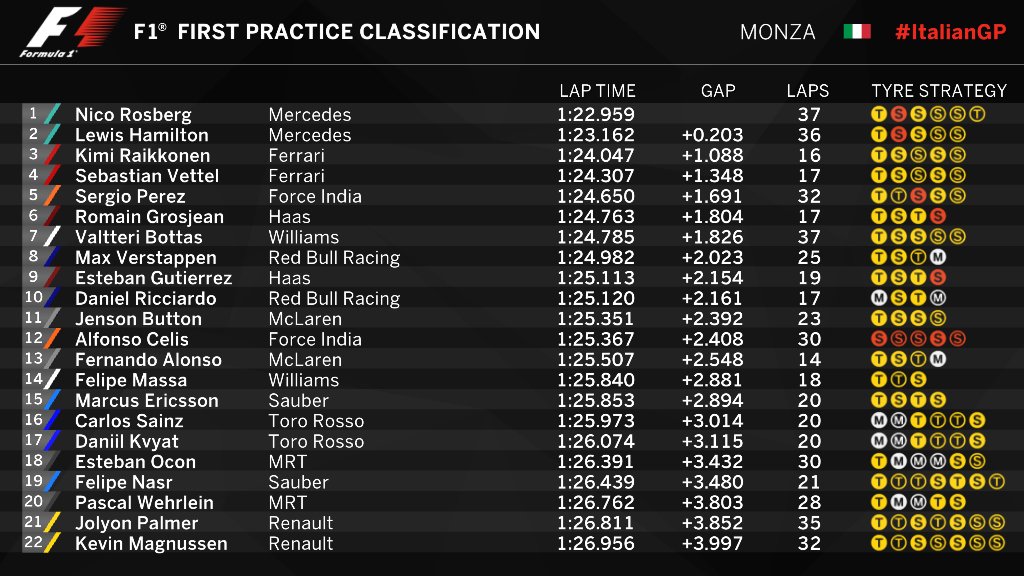Select the GAP column header
The image size is (1024, 576).
click(718, 91)
